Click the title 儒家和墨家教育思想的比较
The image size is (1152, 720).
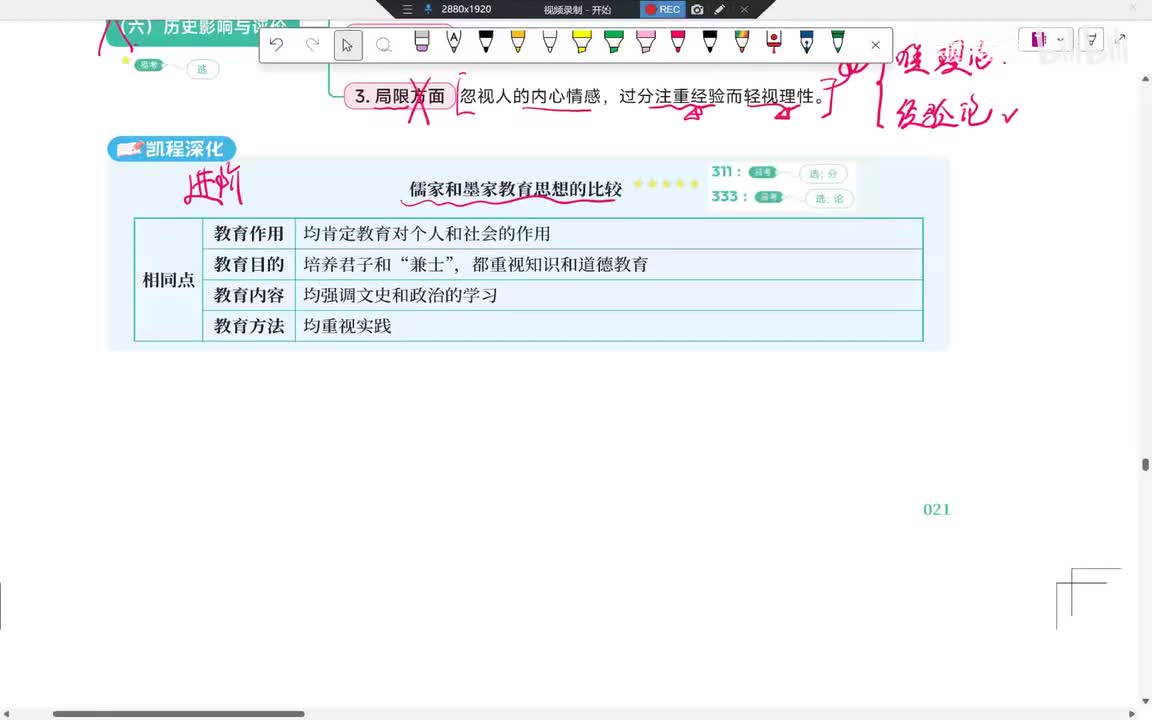(x=516, y=189)
